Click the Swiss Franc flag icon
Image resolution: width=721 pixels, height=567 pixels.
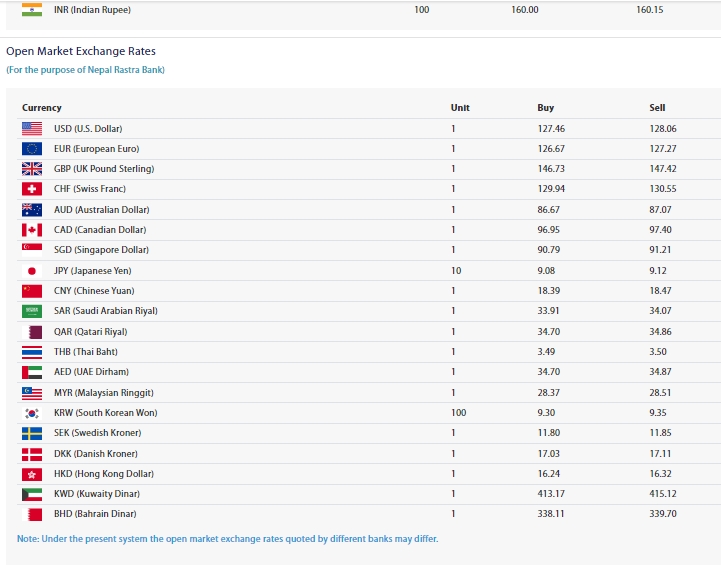(x=32, y=189)
